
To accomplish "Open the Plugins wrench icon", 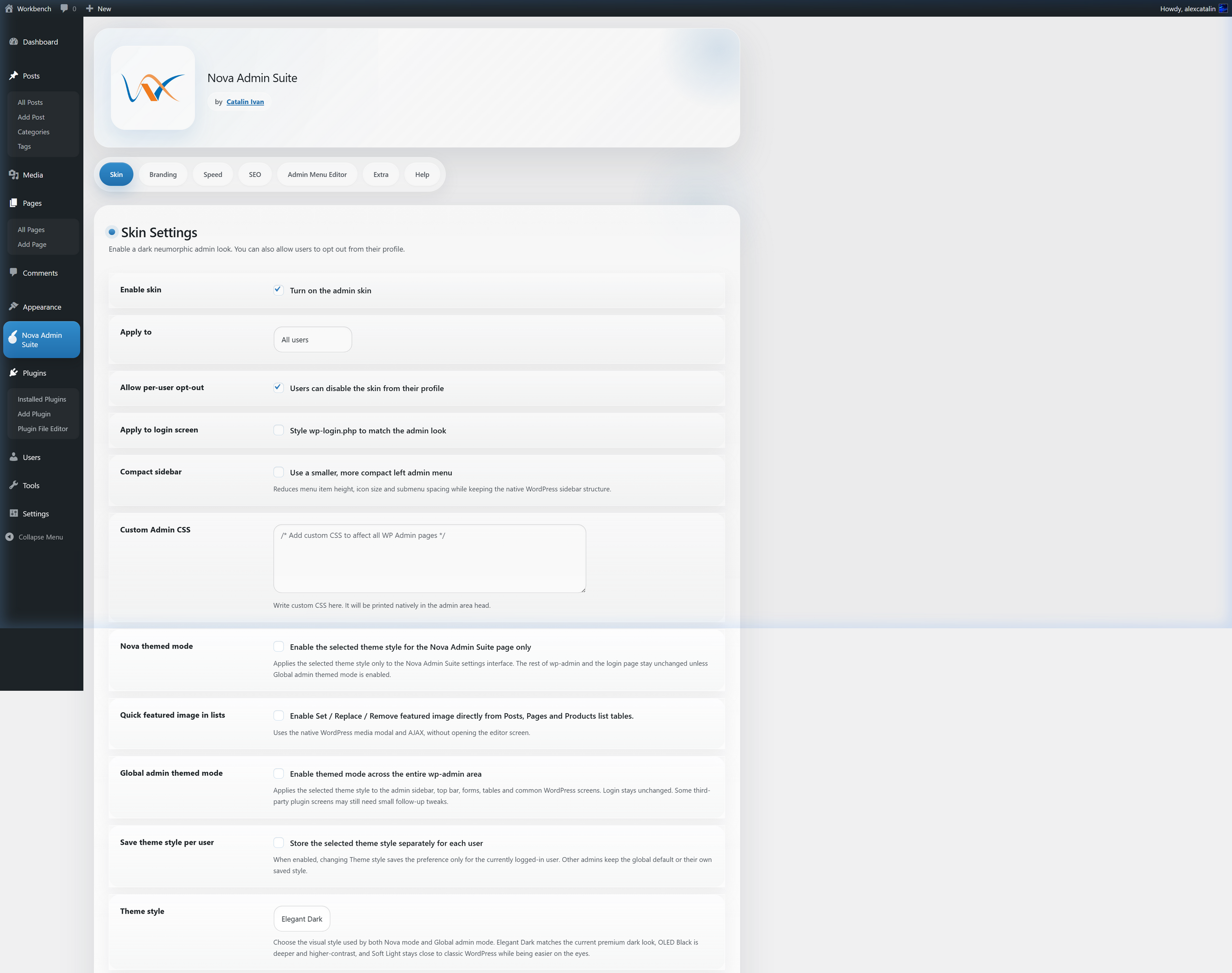I will (14, 372).
